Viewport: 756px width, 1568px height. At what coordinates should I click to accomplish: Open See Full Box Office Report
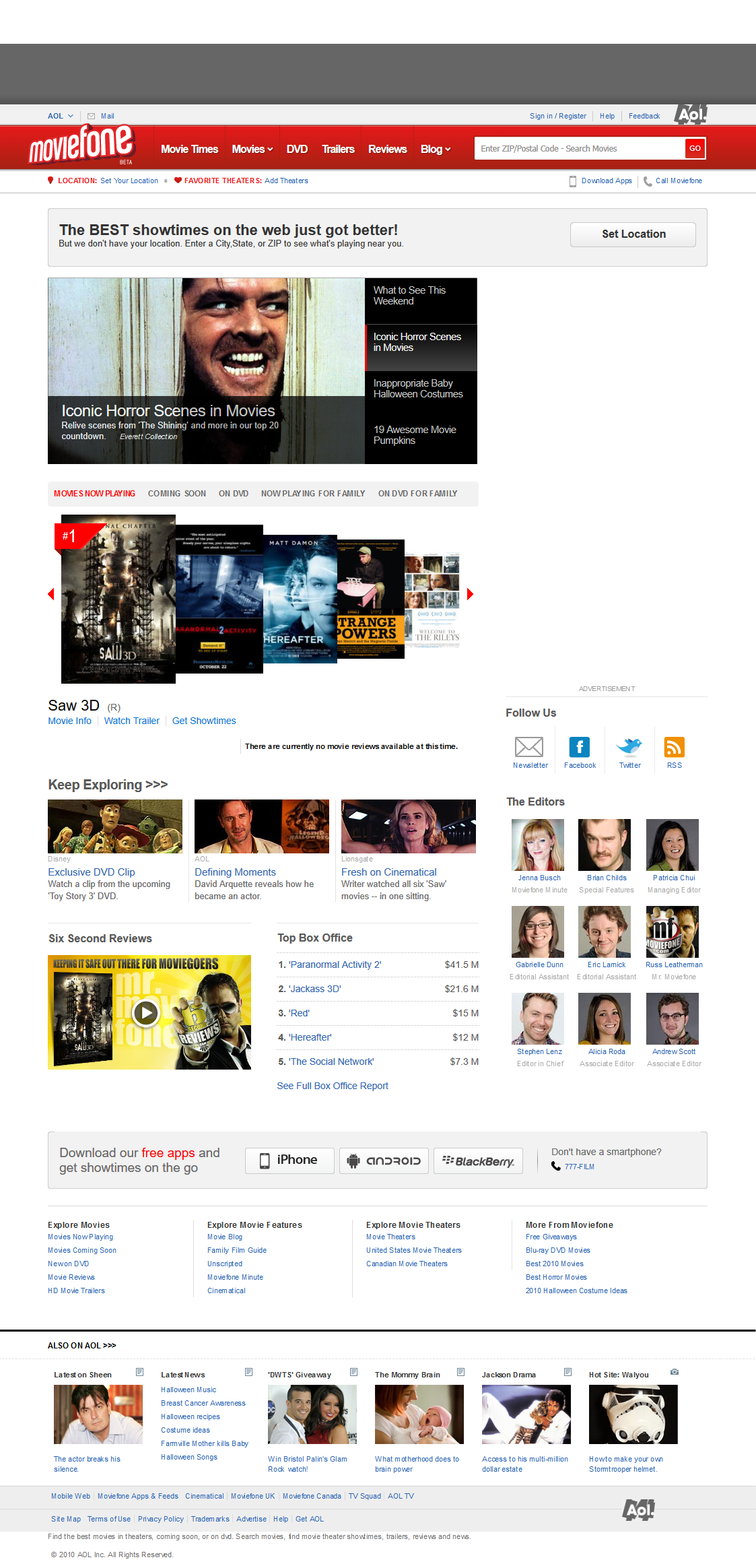pos(333,1086)
